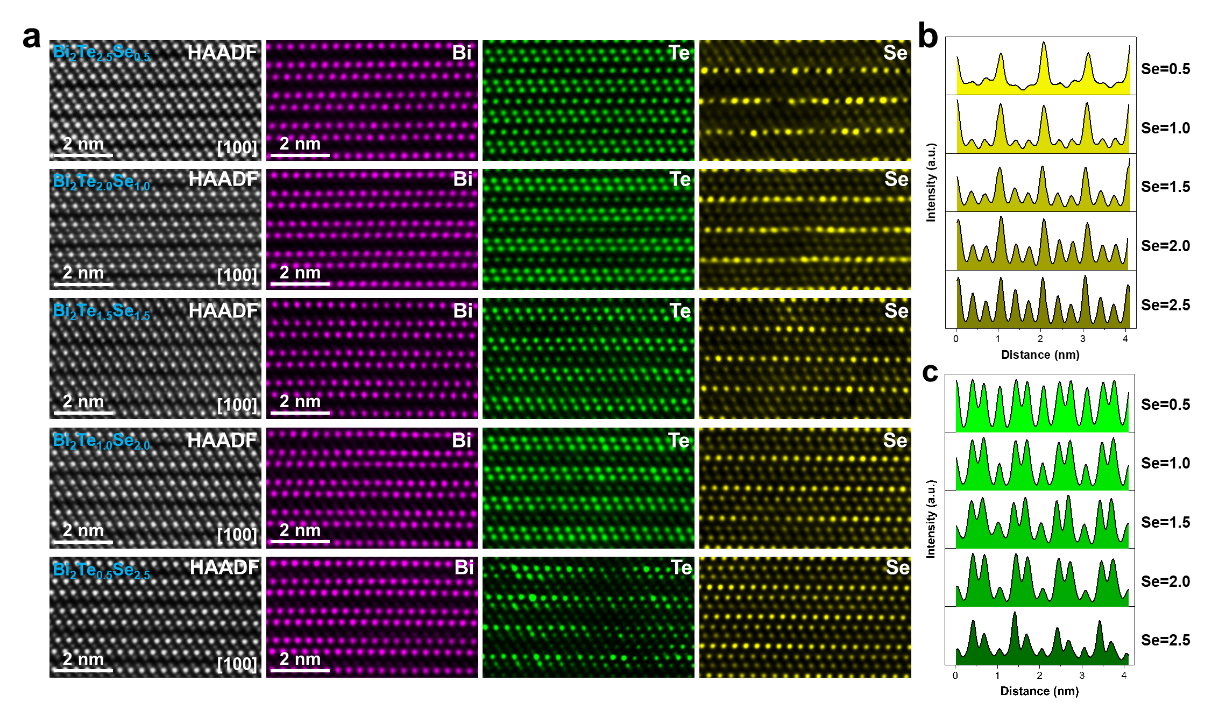The height and width of the screenshot is (703, 1212).
Task: Select the bottom-row Se elemental map
Action: click(805, 616)
